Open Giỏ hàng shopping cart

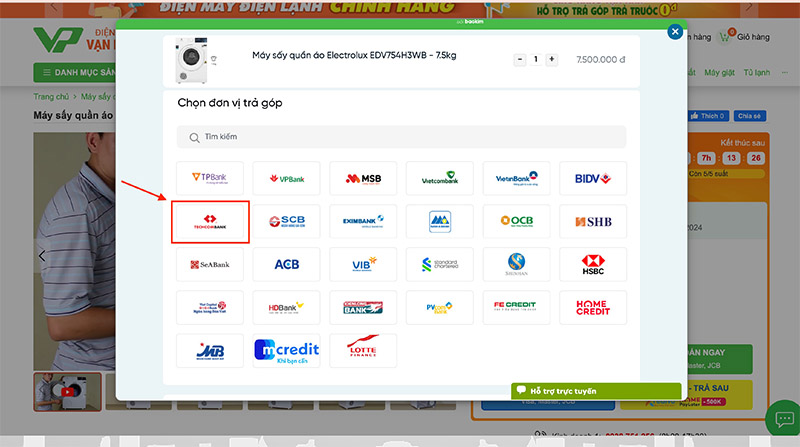[x=744, y=37]
